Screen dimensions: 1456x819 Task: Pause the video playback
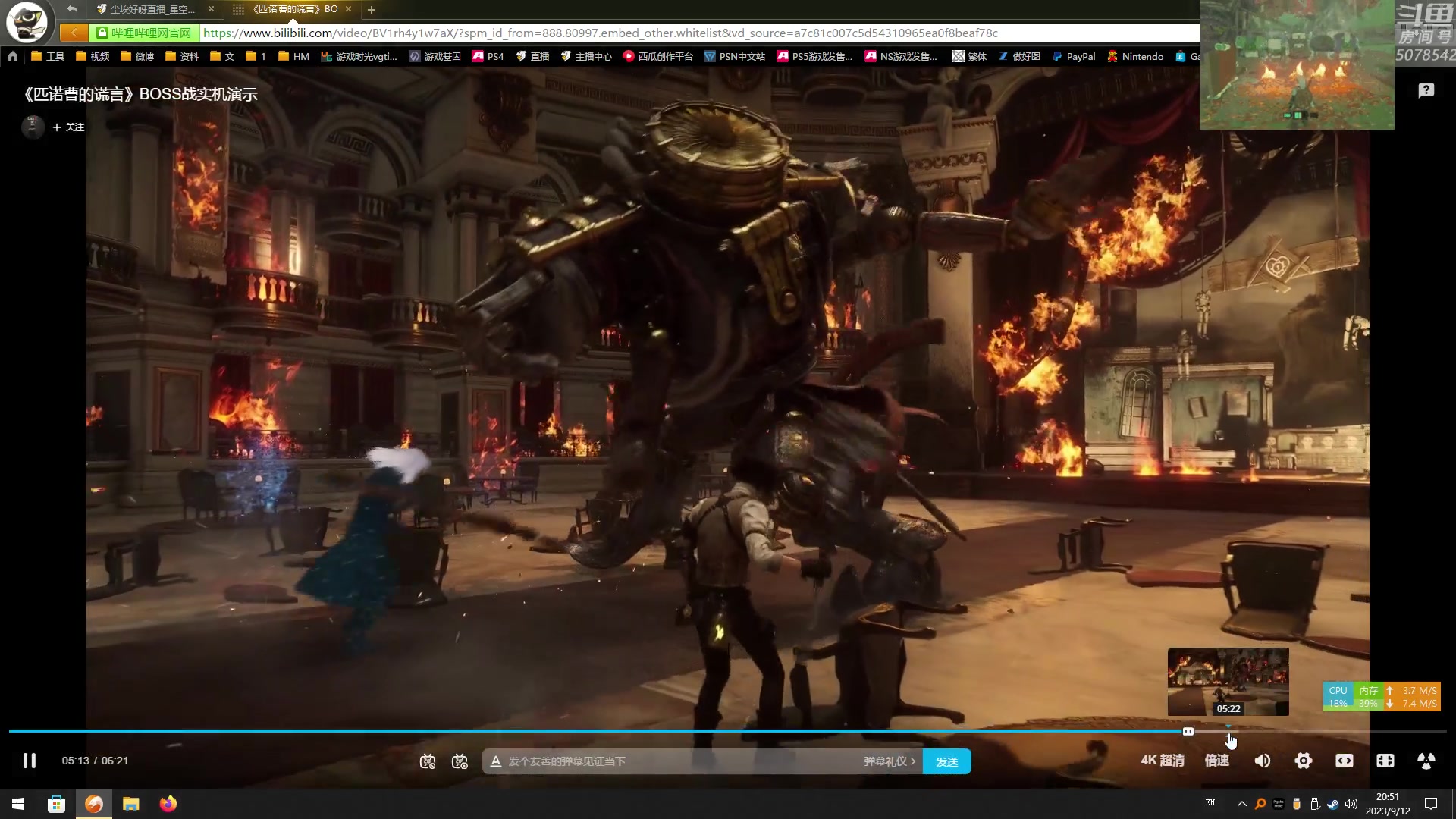[29, 761]
